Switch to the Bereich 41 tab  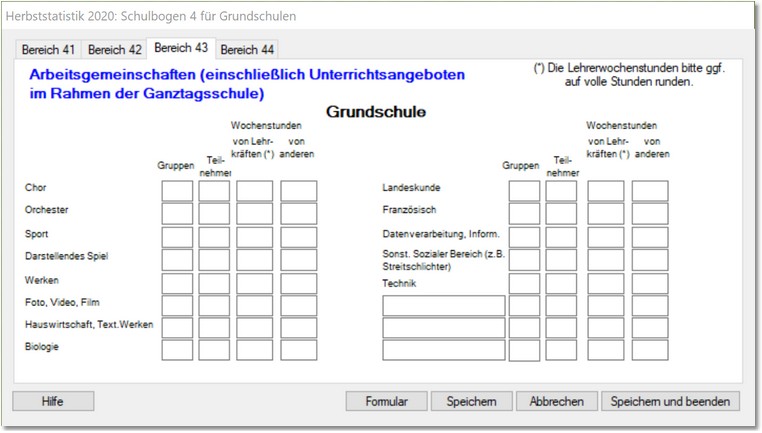coord(49,49)
